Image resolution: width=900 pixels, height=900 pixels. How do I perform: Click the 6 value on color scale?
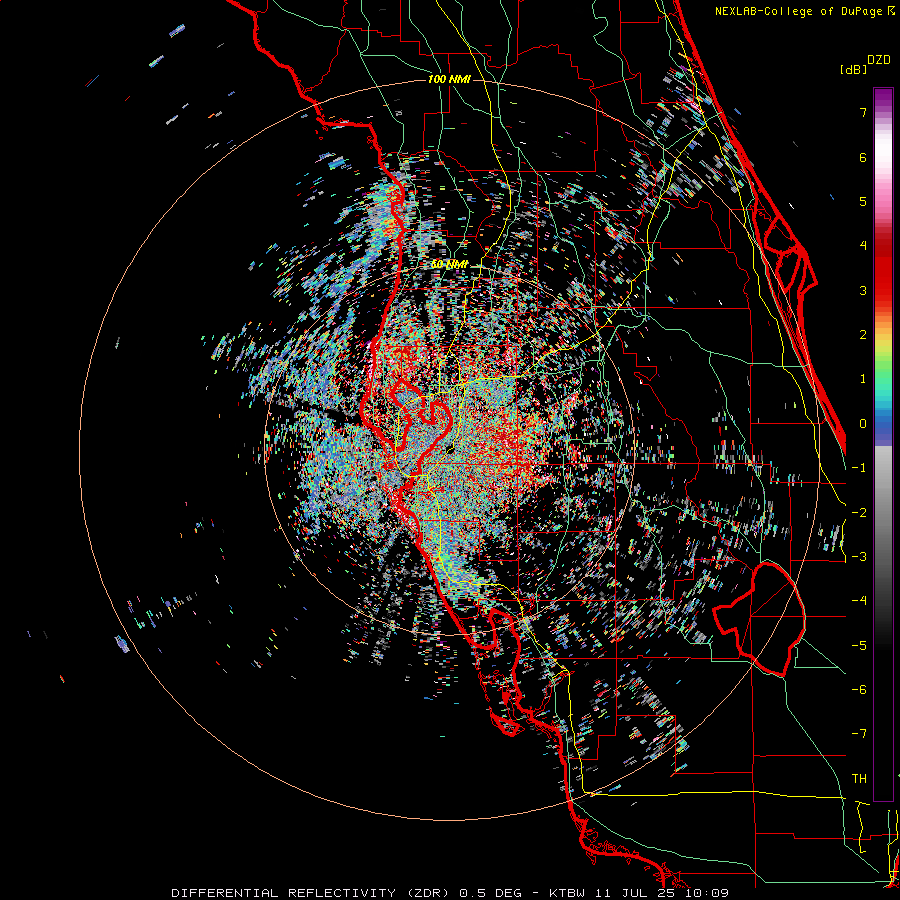[863, 157]
